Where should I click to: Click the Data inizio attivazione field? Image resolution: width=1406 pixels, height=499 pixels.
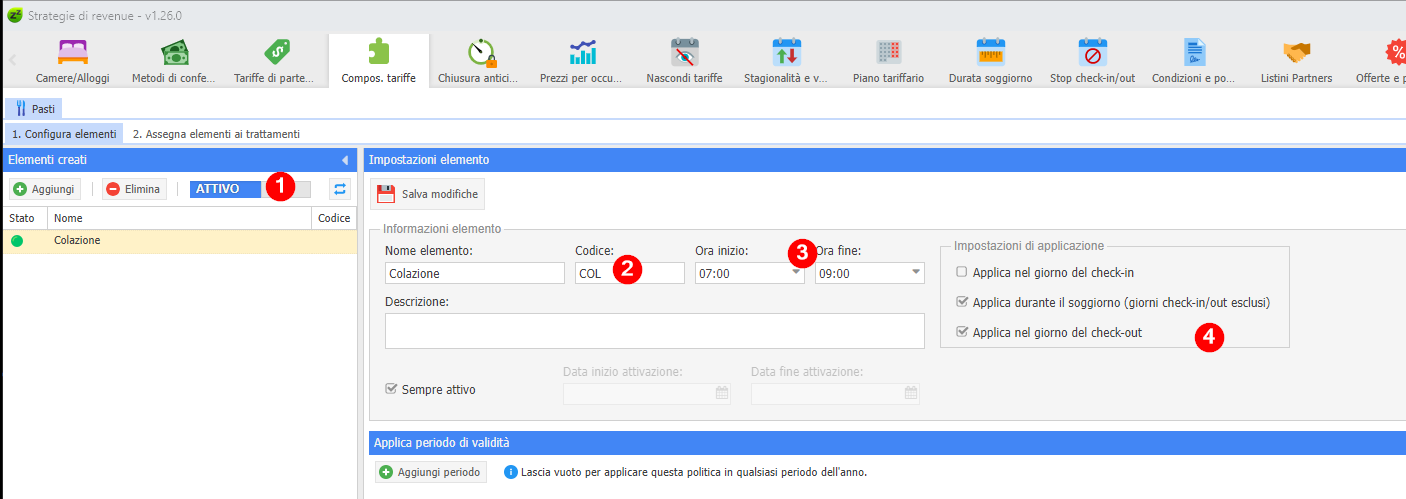tap(647, 394)
